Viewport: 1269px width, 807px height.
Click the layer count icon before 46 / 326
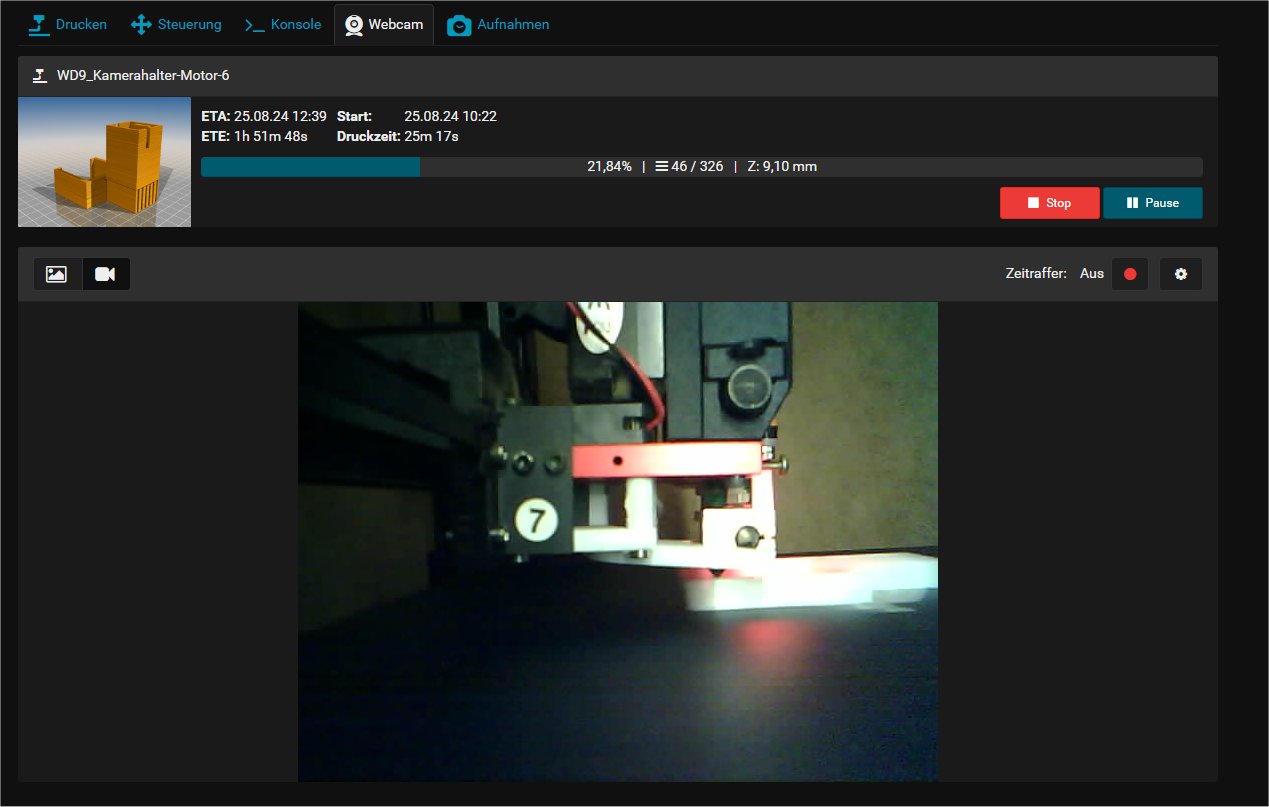click(661, 167)
